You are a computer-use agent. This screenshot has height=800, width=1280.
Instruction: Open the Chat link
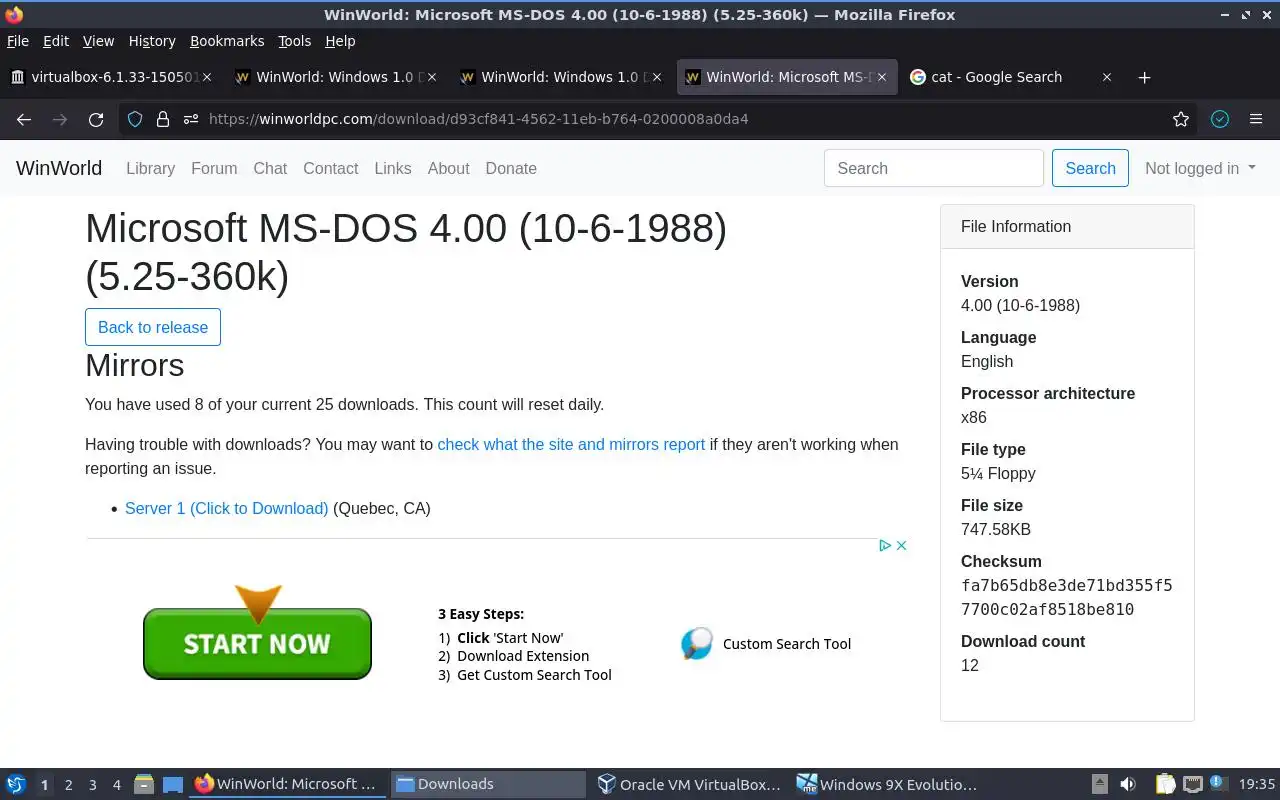tap(270, 168)
